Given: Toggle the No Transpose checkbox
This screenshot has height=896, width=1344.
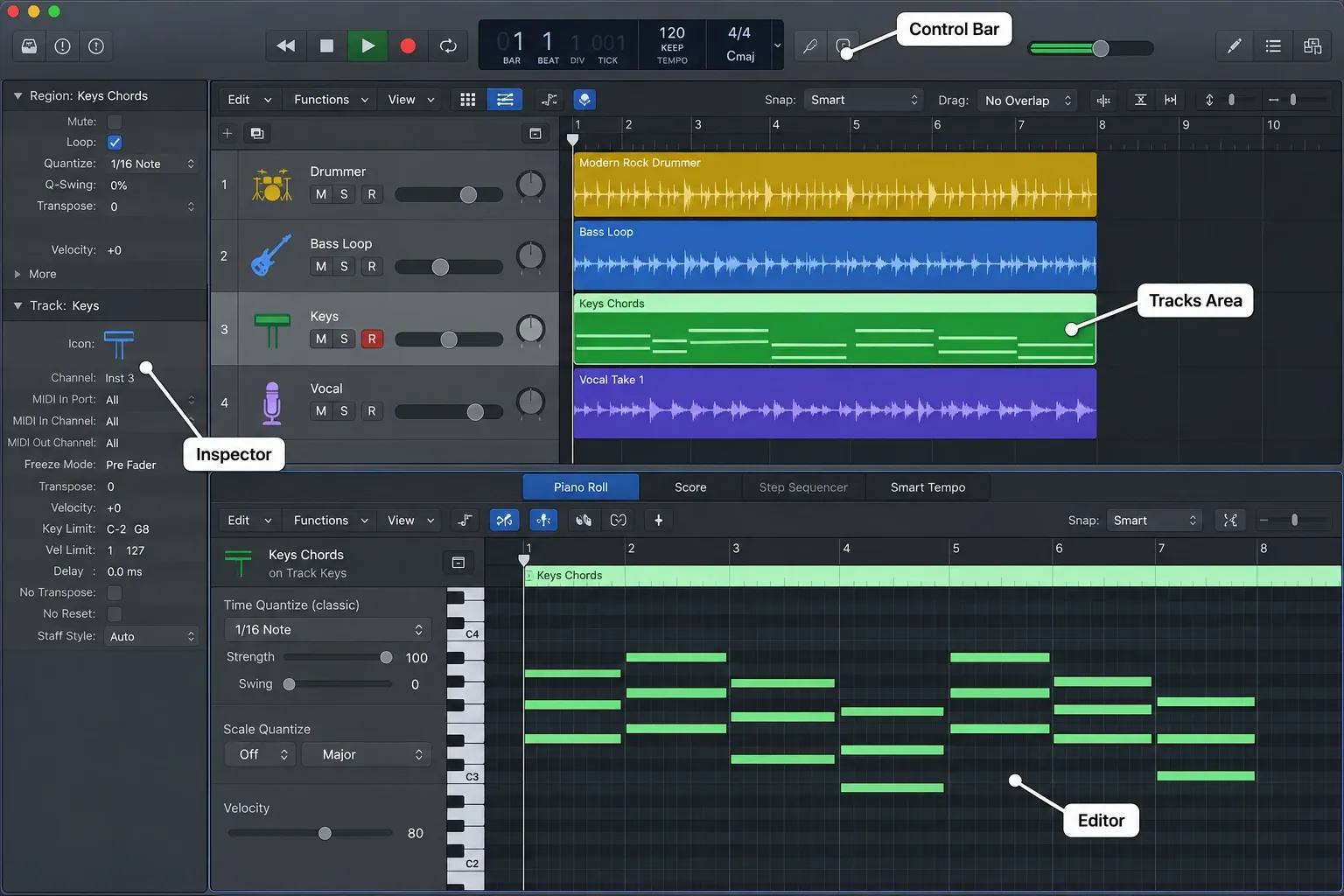Looking at the screenshot, I should click(115, 592).
